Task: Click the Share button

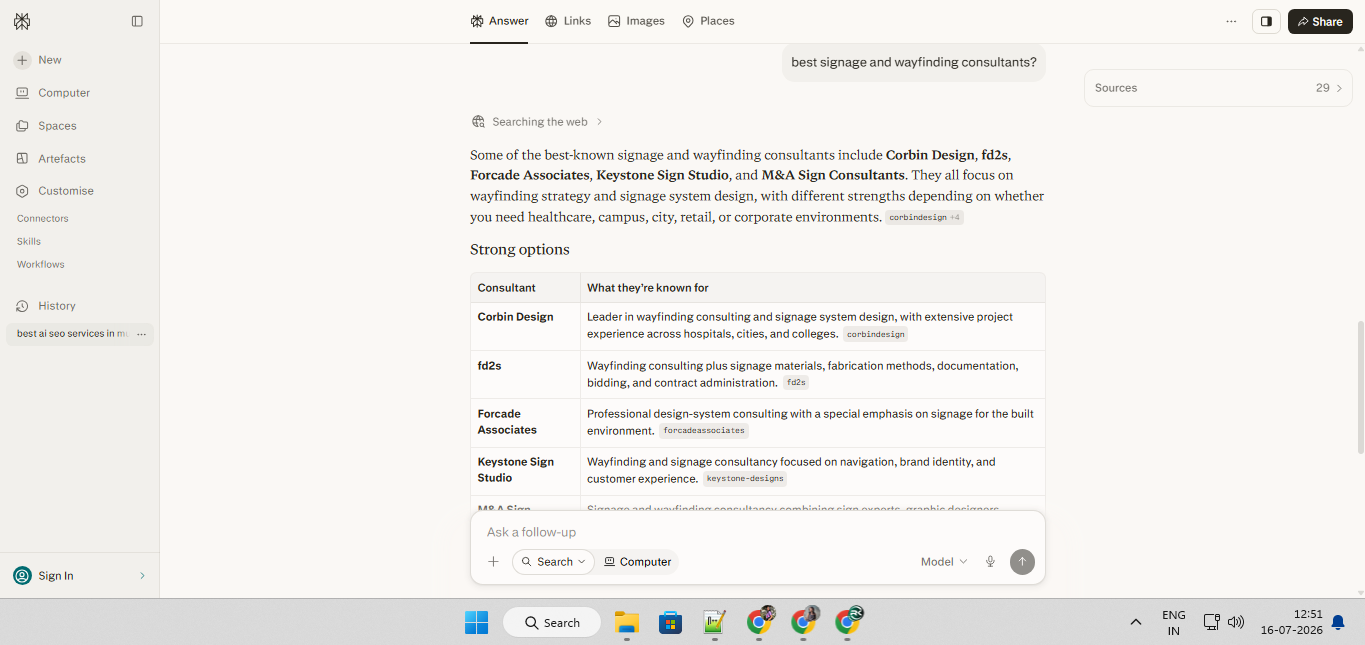Action: (x=1320, y=21)
